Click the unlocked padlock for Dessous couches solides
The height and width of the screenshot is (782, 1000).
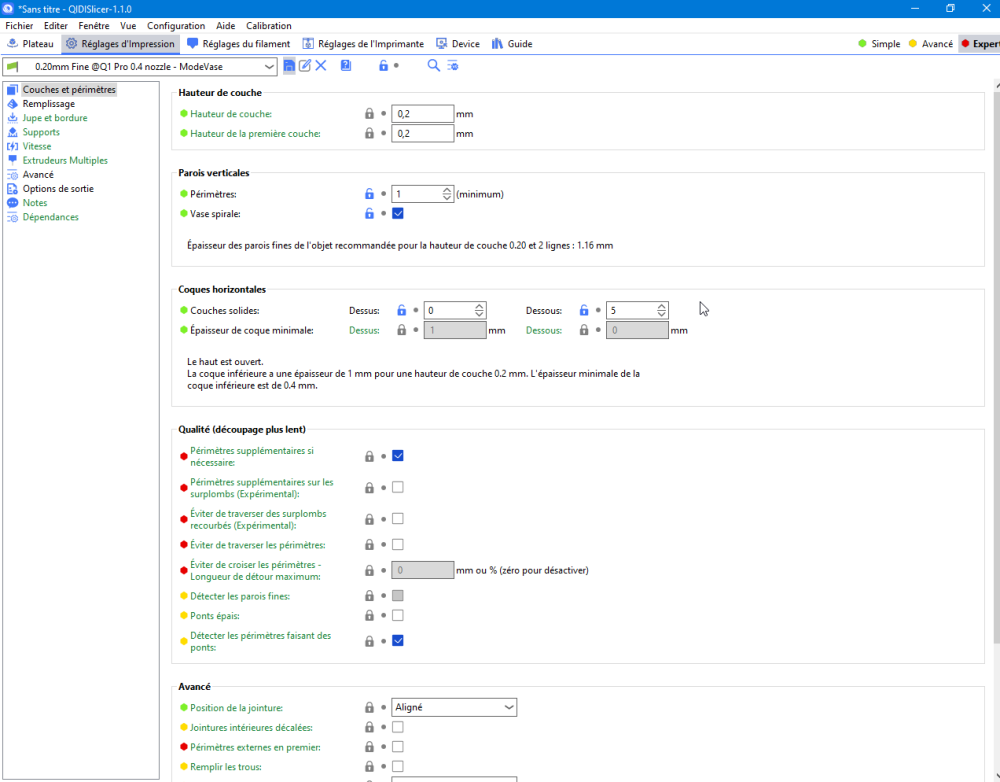point(584,311)
